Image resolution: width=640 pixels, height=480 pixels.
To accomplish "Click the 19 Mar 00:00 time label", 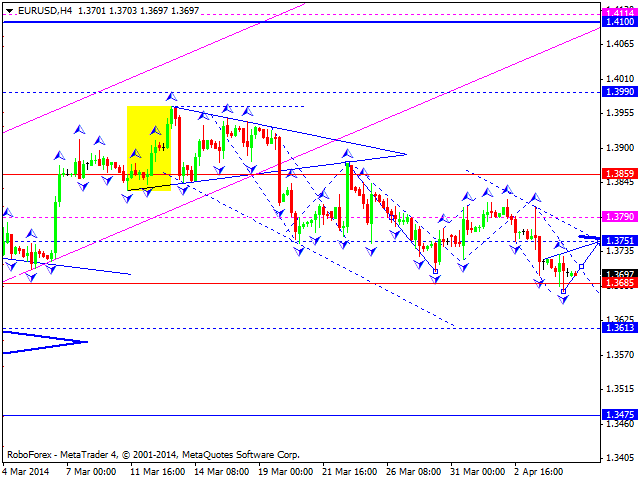I will click(286, 472).
